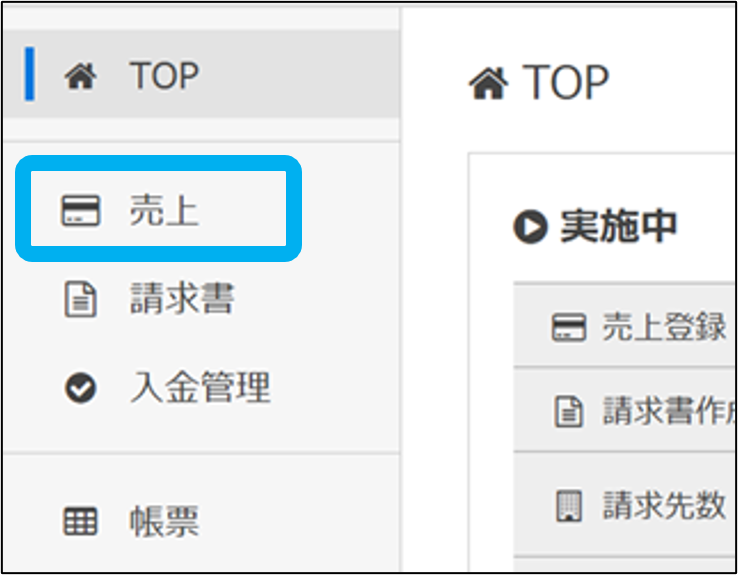Go to 請求書 in the sidebar

pos(182,300)
